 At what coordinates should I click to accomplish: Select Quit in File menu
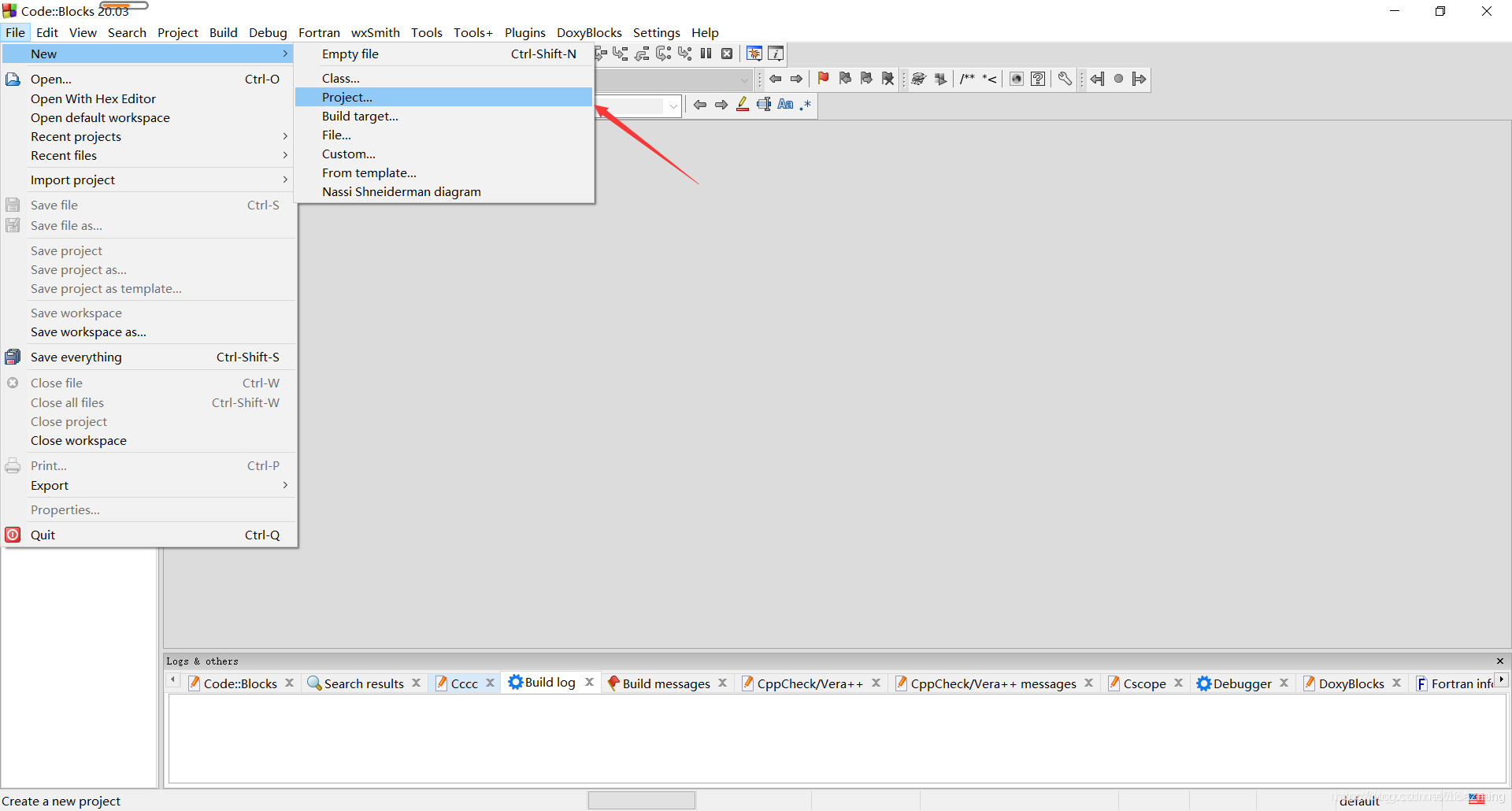coord(150,535)
